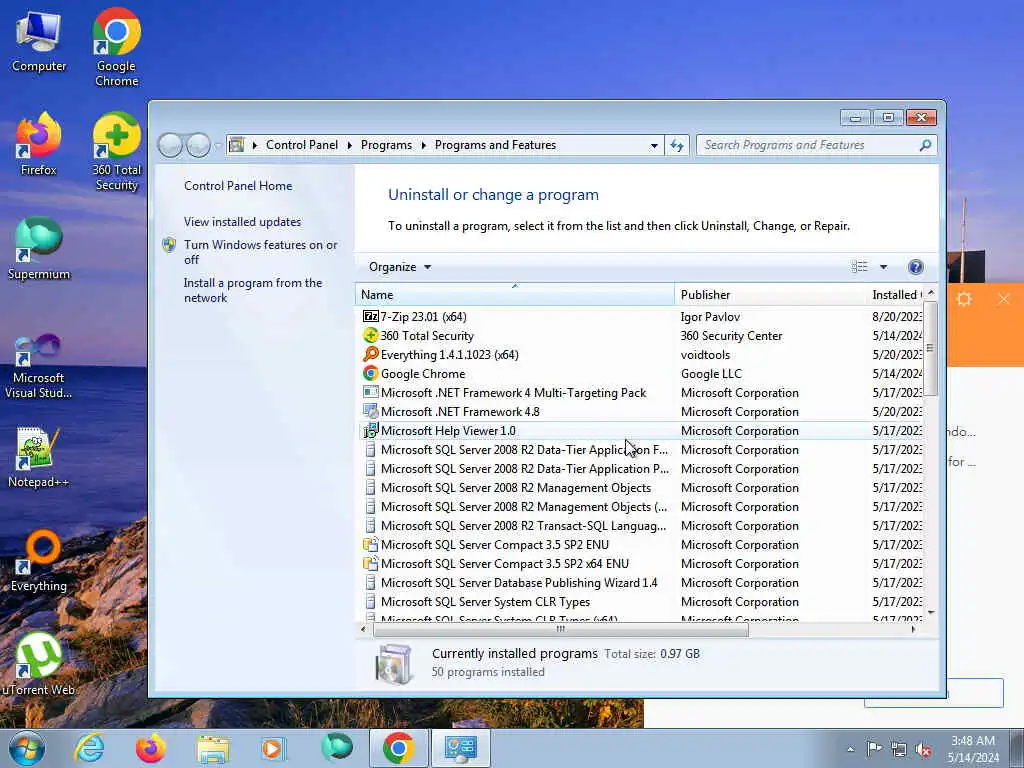
Task: Click the gear icon in the orange window
Action: [964, 299]
